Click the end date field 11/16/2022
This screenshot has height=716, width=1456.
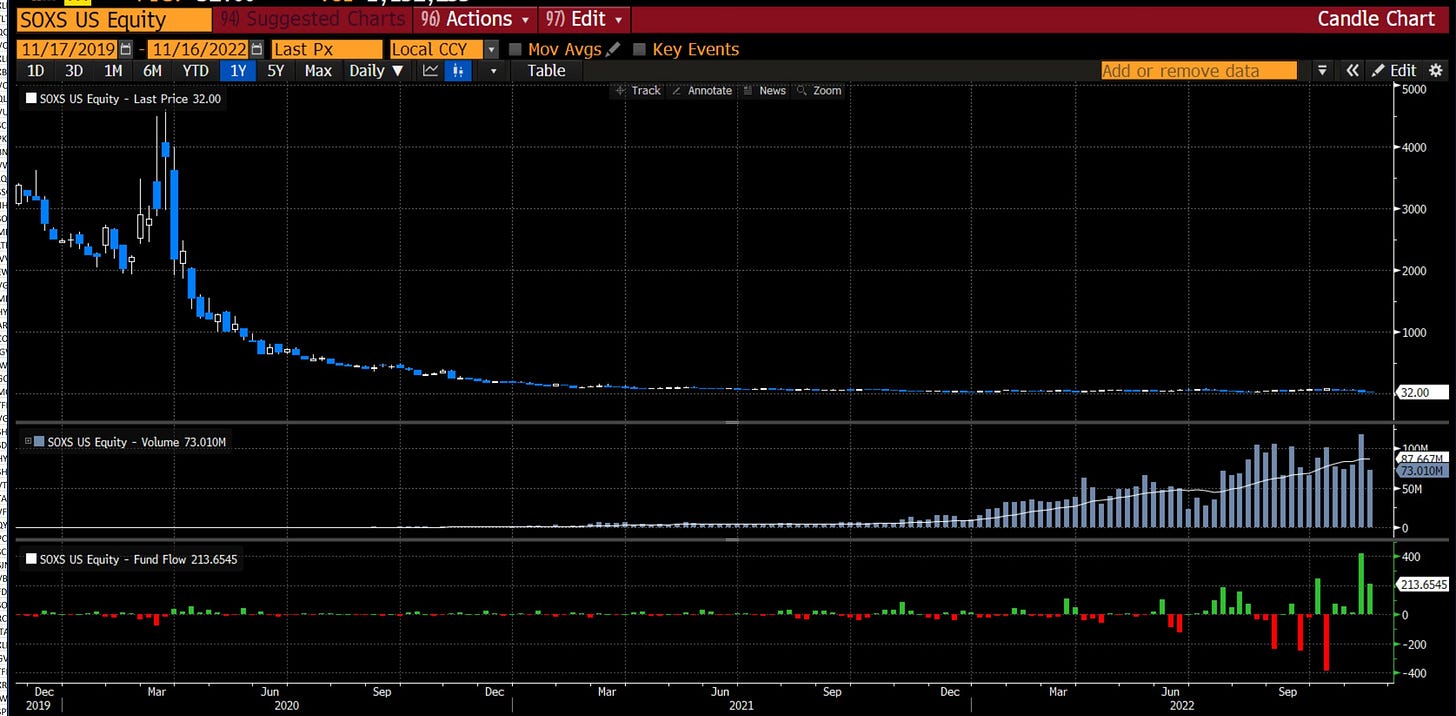[199, 49]
